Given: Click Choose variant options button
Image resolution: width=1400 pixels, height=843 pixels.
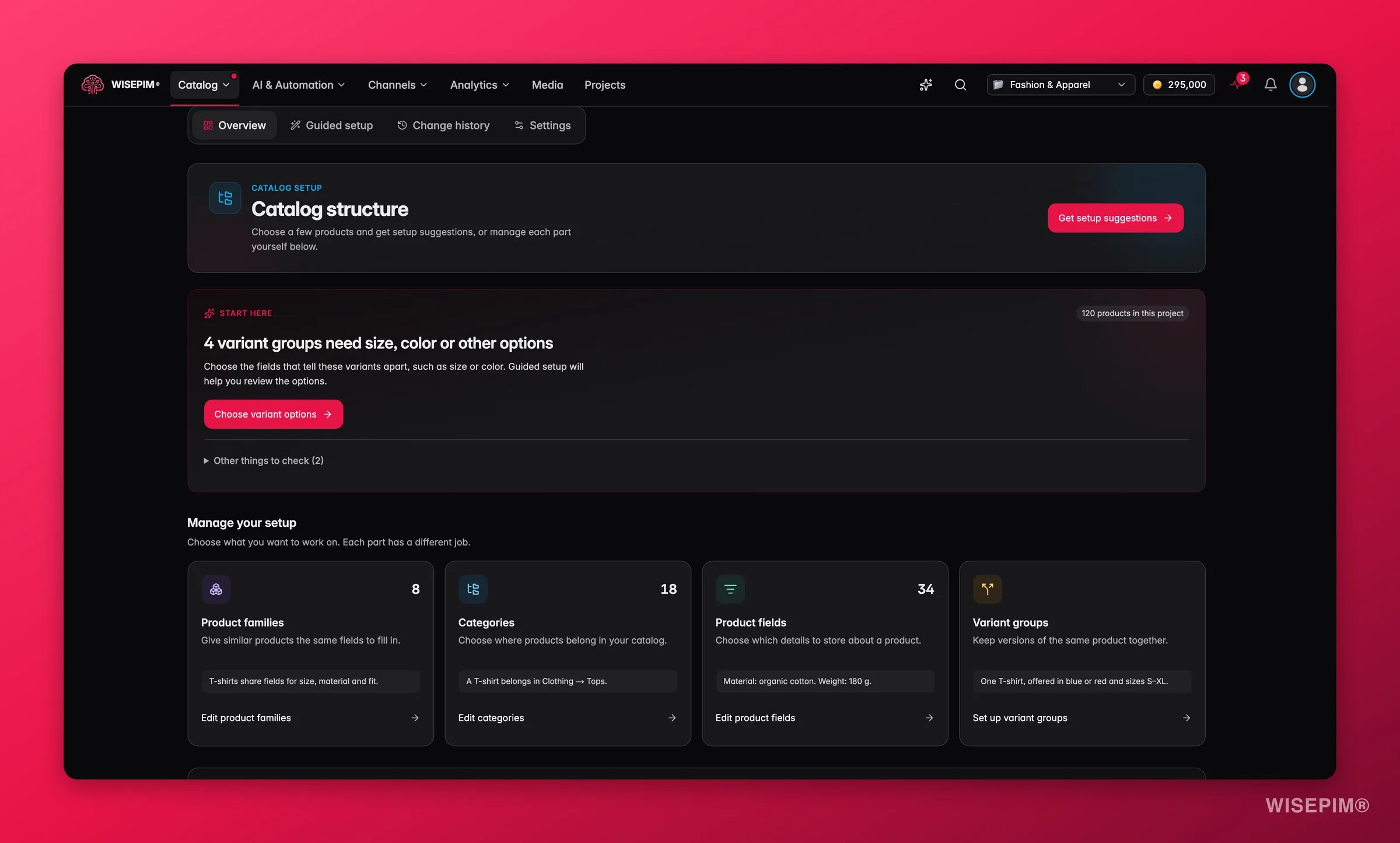Looking at the screenshot, I should coord(273,414).
